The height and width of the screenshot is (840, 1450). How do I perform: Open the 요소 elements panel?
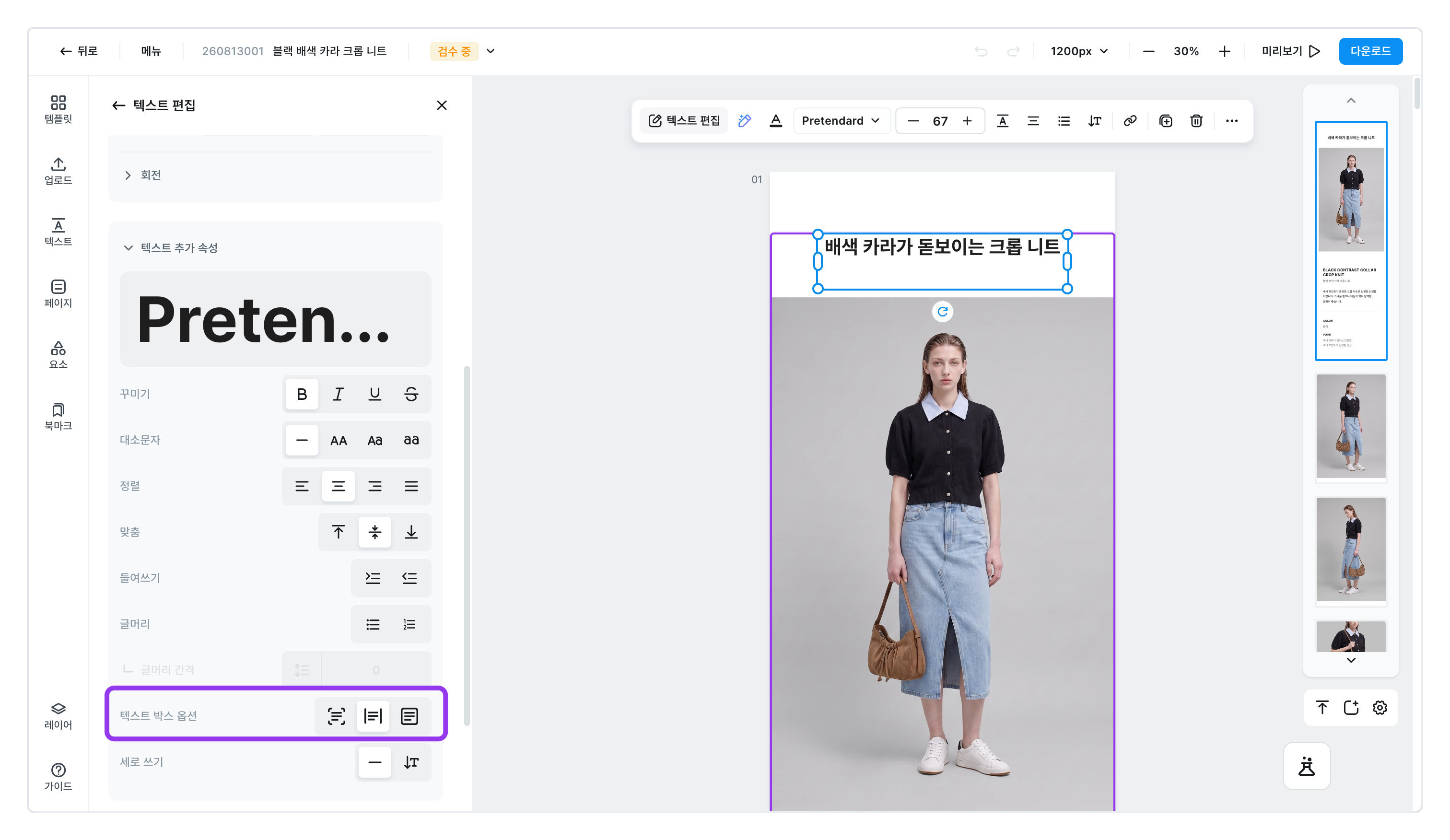[x=58, y=354]
